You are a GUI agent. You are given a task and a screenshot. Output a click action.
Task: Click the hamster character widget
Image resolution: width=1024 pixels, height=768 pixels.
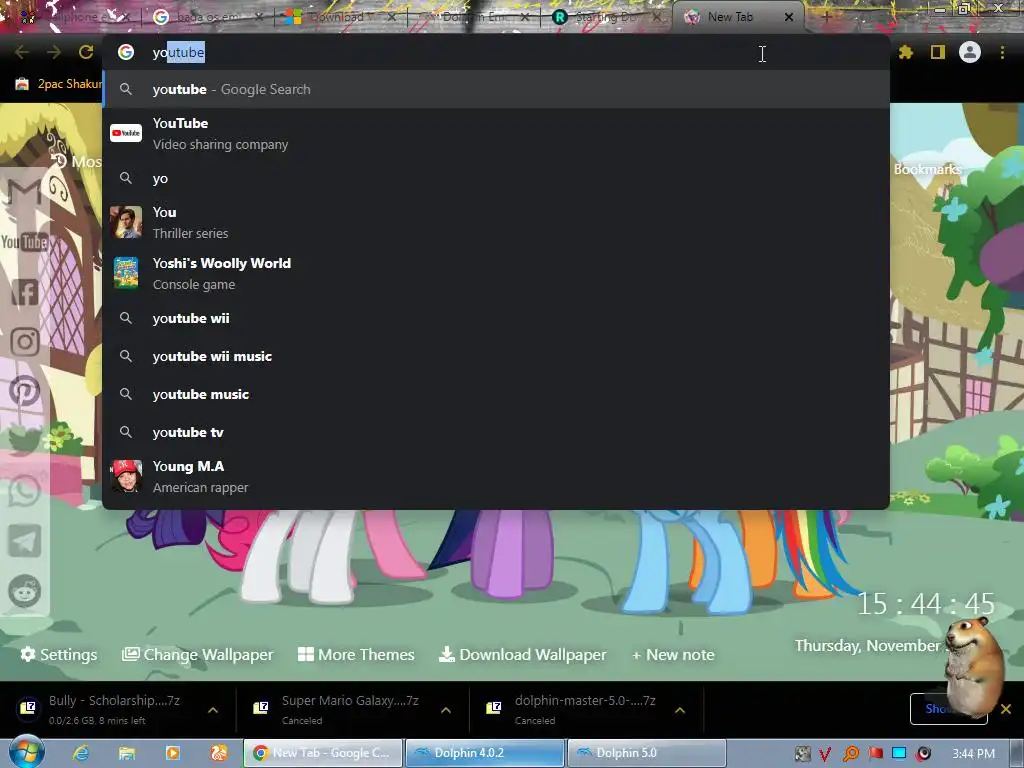tap(973, 666)
